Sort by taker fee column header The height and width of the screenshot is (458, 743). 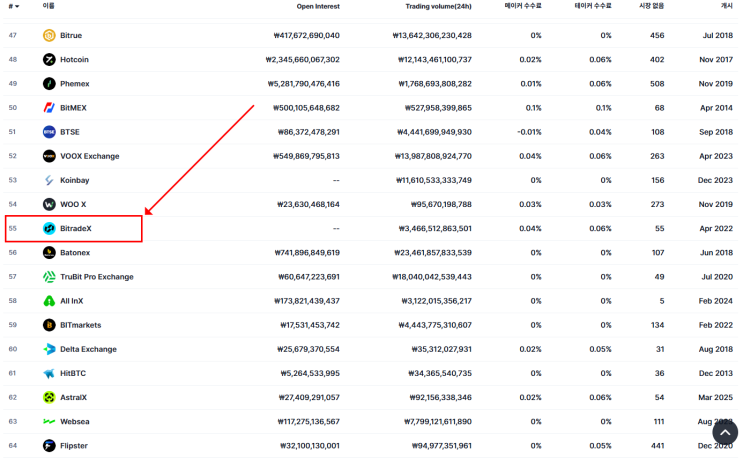click(x=593, y=6)
